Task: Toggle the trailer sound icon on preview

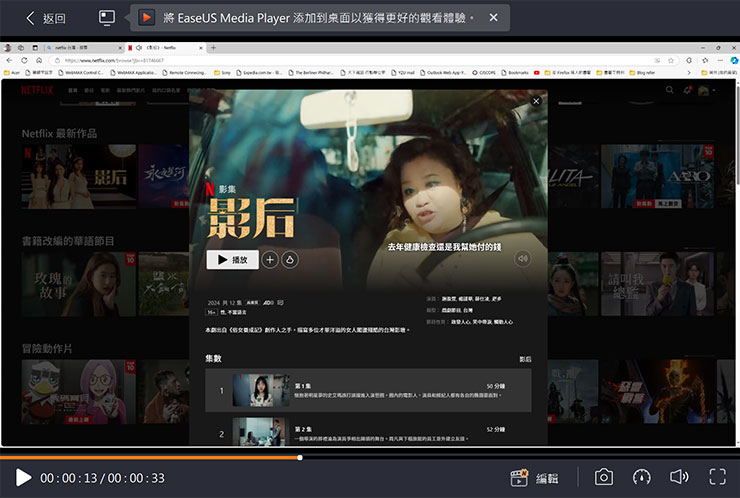Action: click(x=522, y=258)
